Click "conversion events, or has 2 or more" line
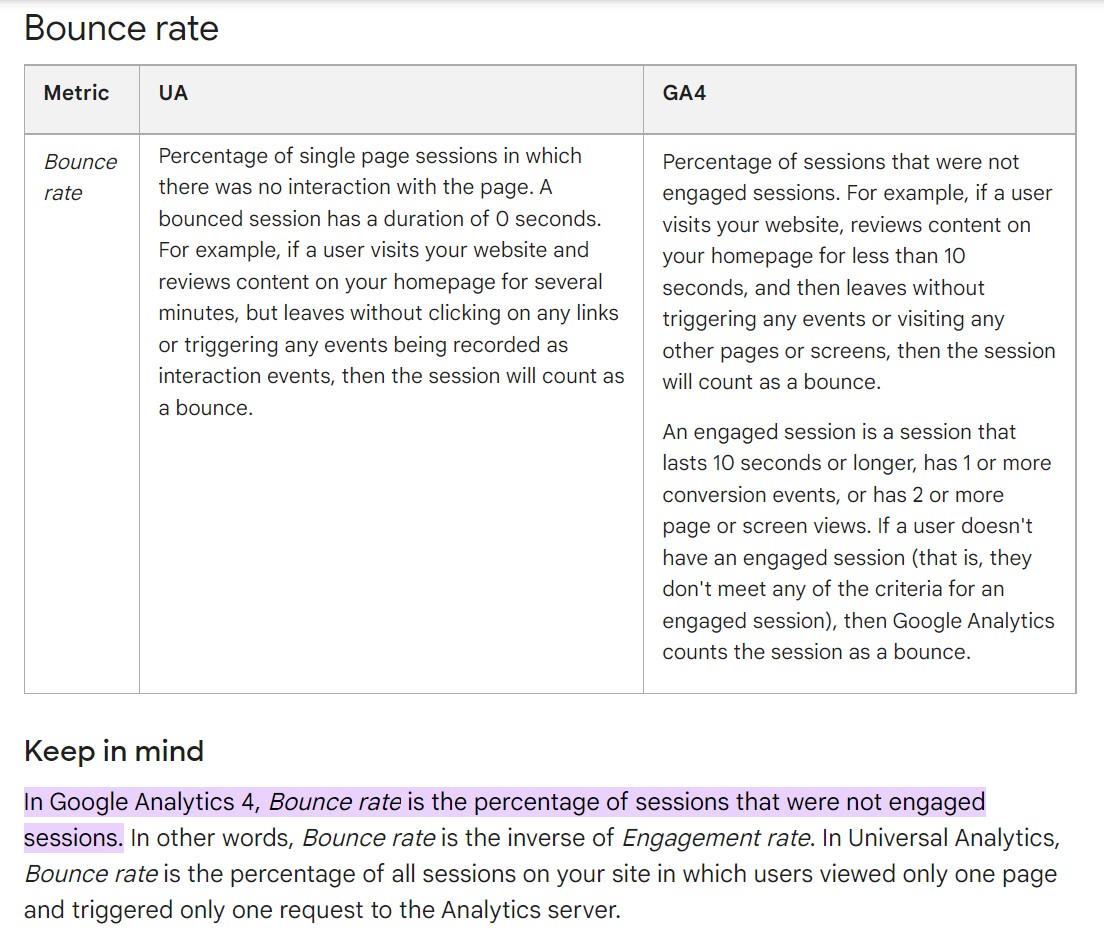This screenshot has width=1104, height=945. [833, 495]
